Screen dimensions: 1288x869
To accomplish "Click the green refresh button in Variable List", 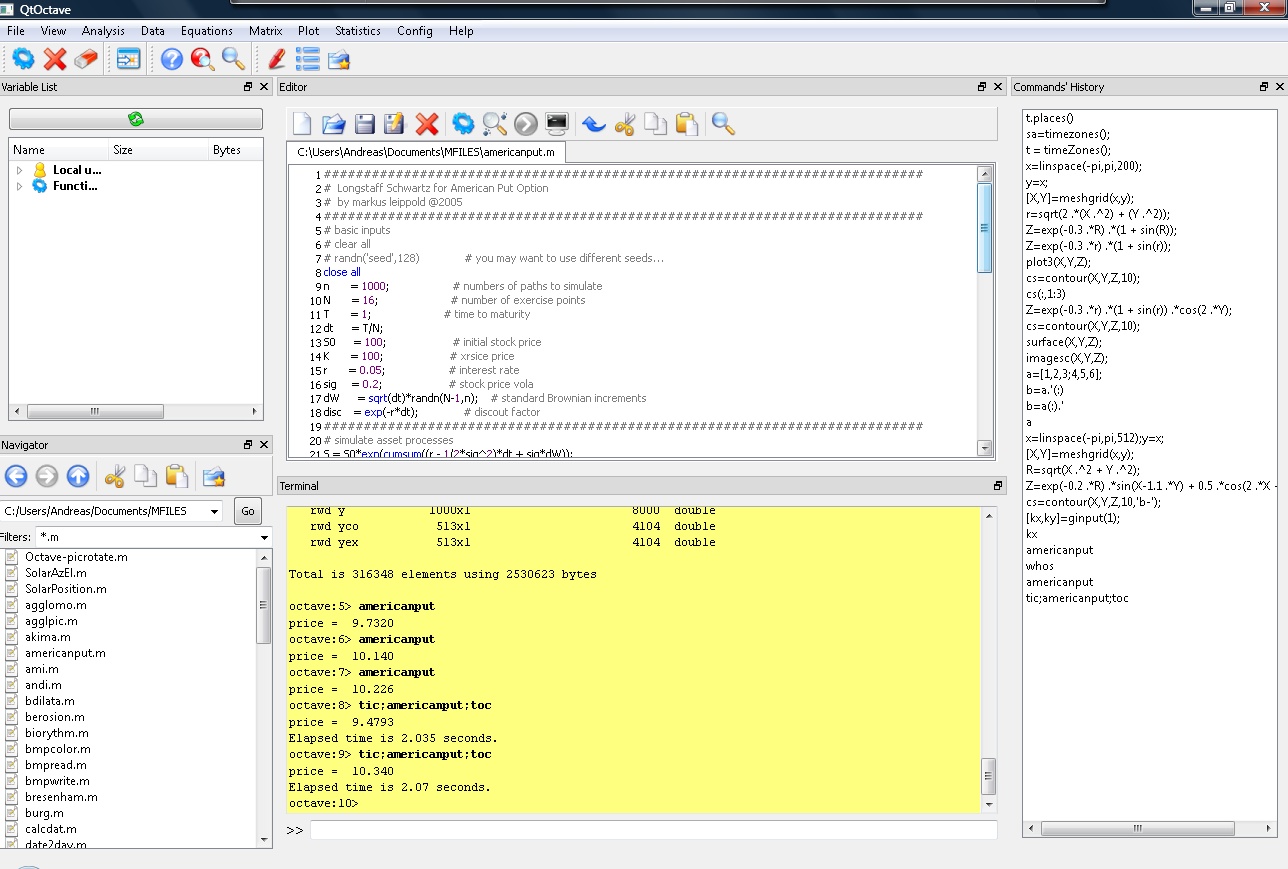I will coord(136,119).
